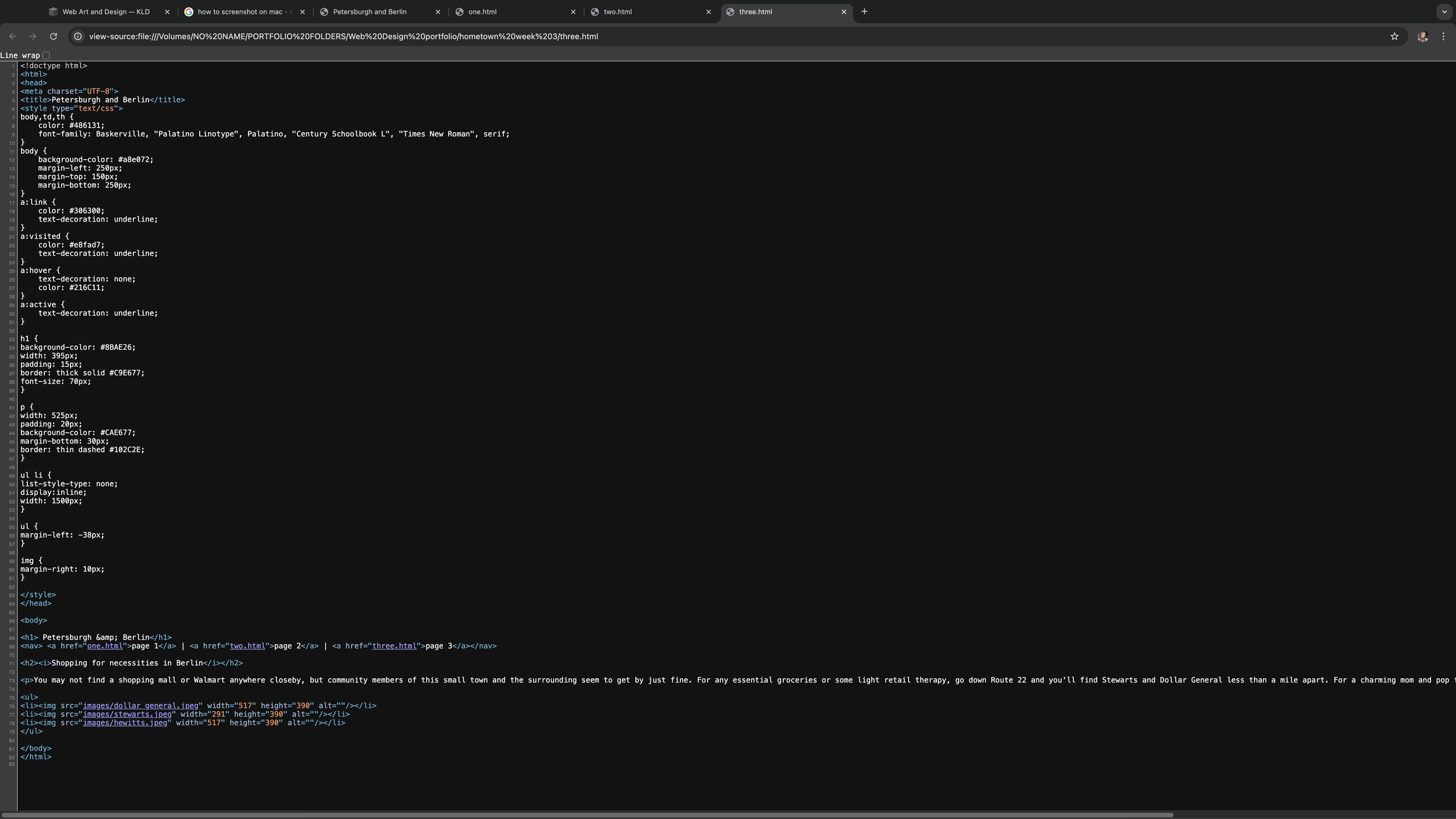This screenshot has width=1456, height=819.
Task: Close the Petersburgh and Berlin tab
Action: tap(437, 11)
